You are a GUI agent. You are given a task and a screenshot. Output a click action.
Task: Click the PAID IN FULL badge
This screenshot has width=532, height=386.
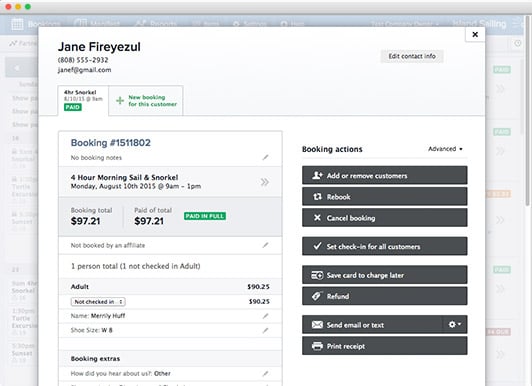(205, 216)
